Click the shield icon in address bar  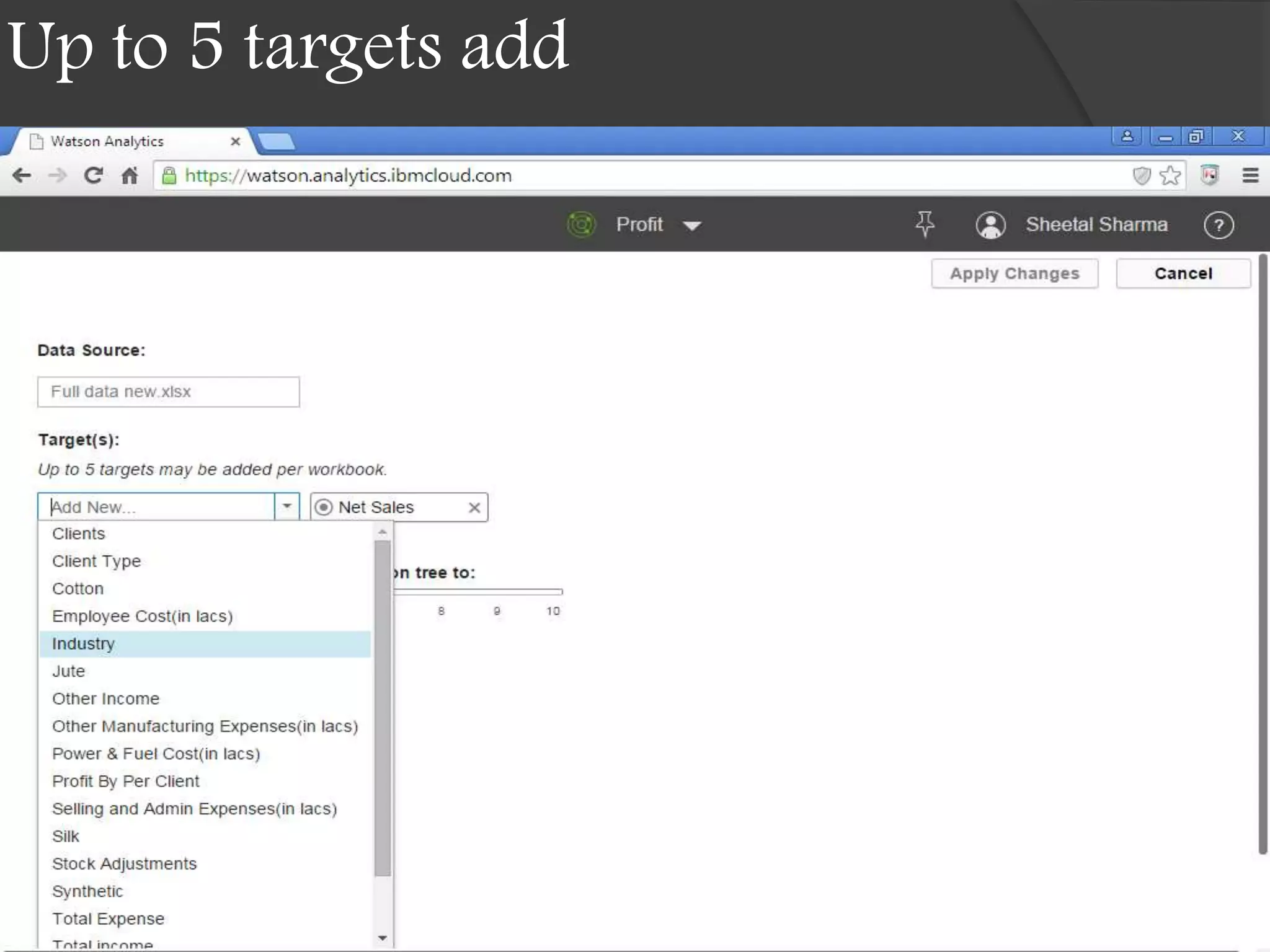pyautogui.click(x=1141, y=176)
